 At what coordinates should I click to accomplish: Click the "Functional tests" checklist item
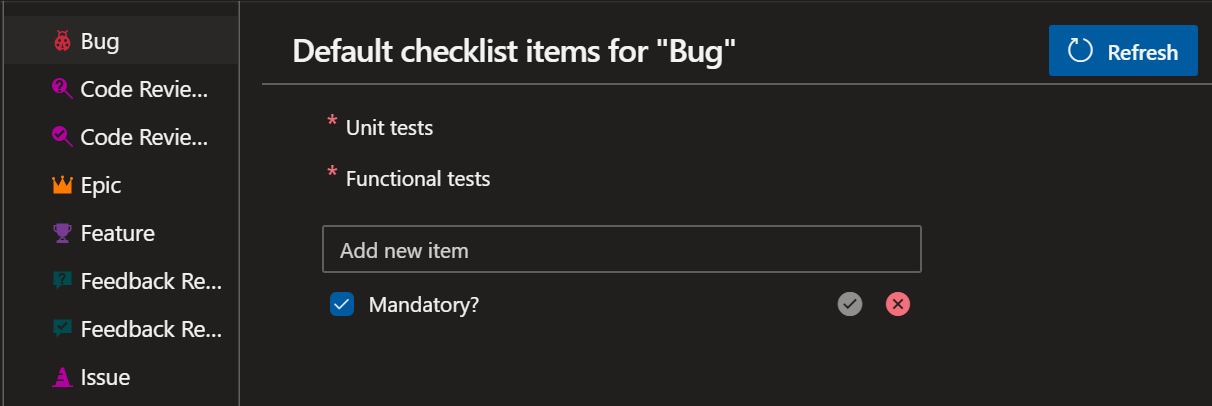click(x=418, y=180)
